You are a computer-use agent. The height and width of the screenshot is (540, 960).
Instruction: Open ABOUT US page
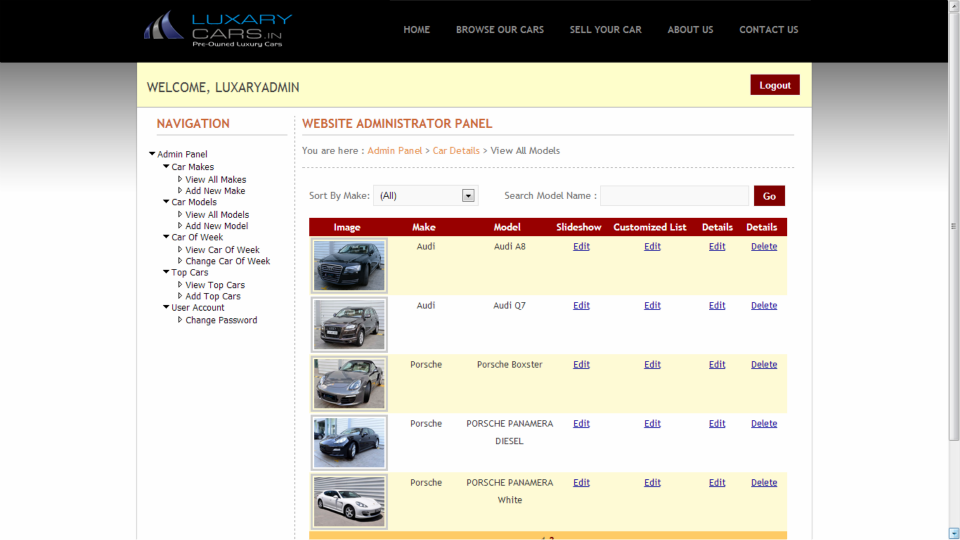[690, 29]
